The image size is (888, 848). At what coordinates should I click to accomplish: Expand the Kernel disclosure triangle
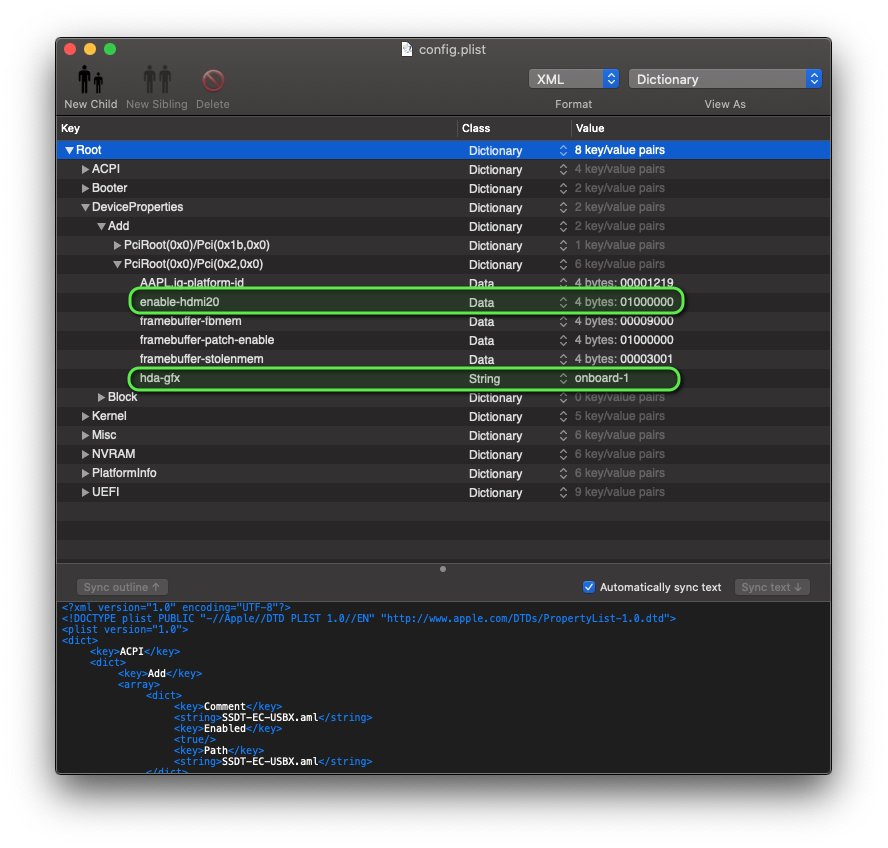point(86,416)
